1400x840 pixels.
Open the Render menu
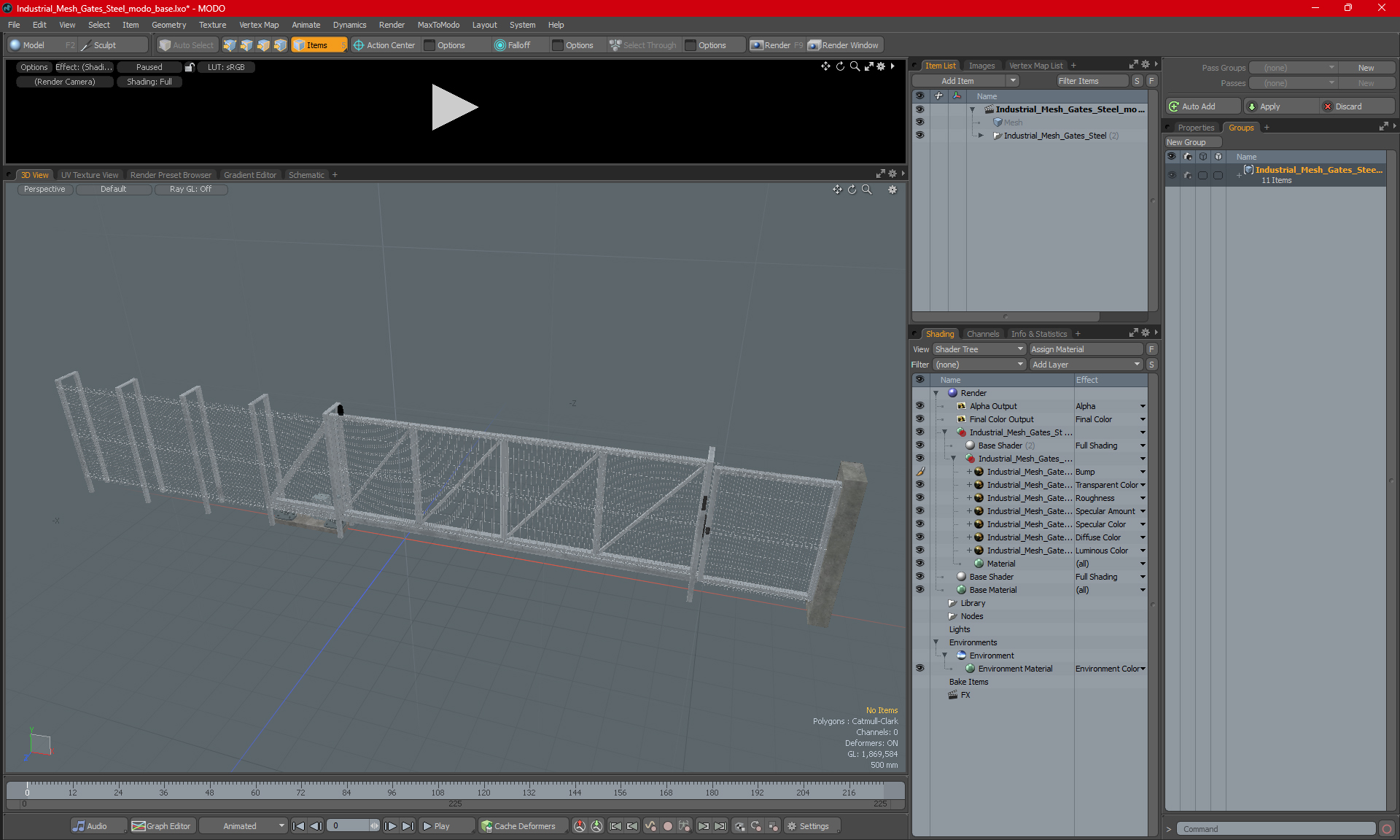[392, 25]
